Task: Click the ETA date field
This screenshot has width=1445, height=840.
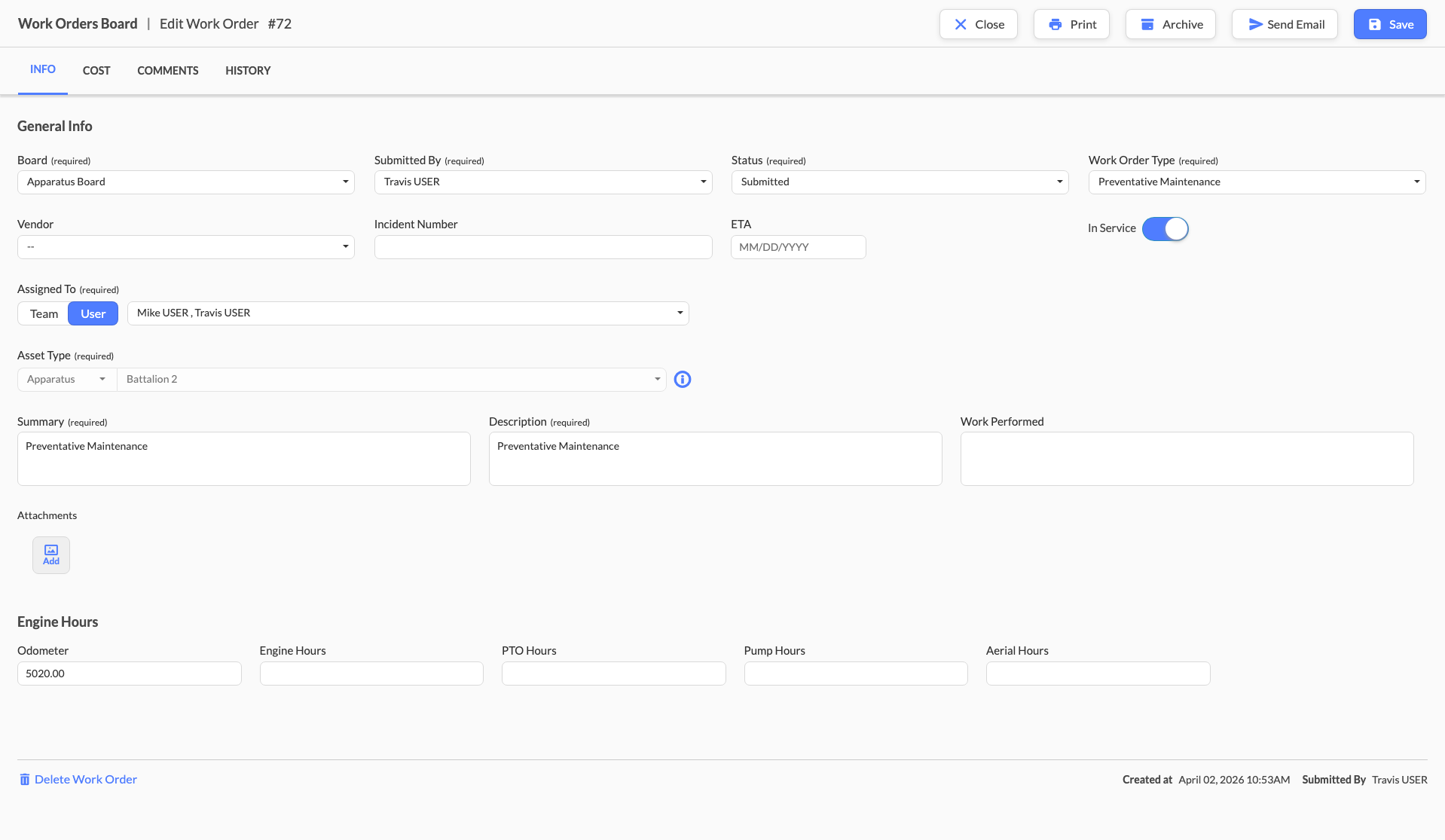Action: (799, 247)
